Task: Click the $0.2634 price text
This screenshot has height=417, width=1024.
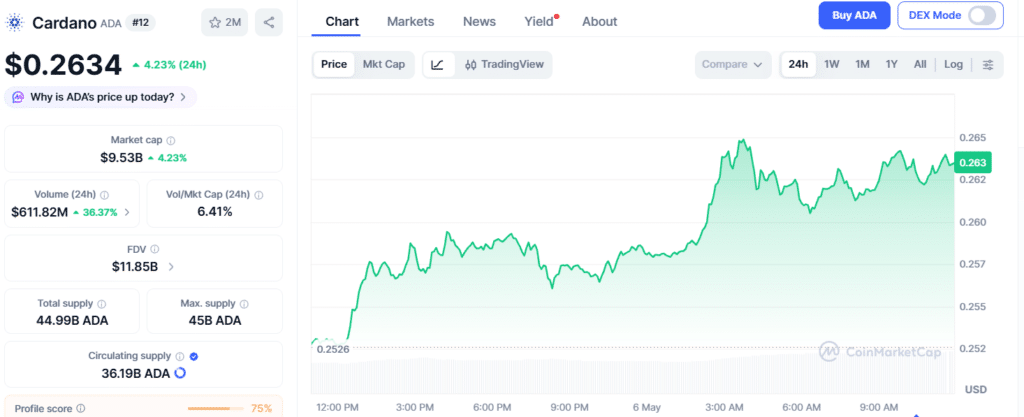Action: coord(63,65)
